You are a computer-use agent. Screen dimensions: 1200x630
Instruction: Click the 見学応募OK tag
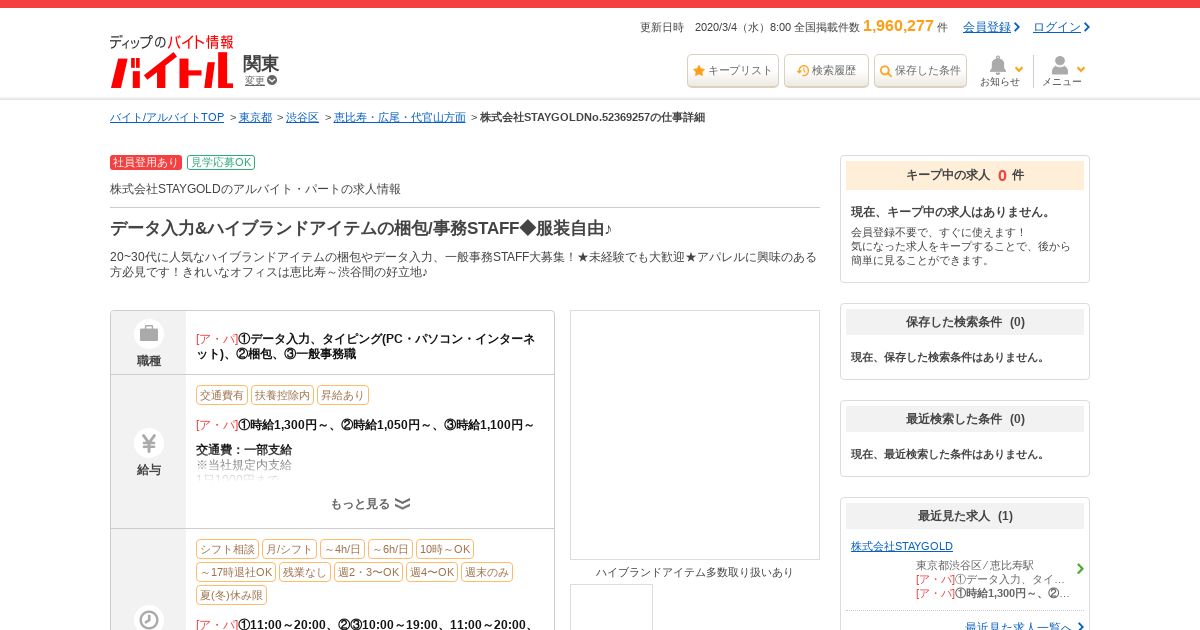[x=221, y=162]
